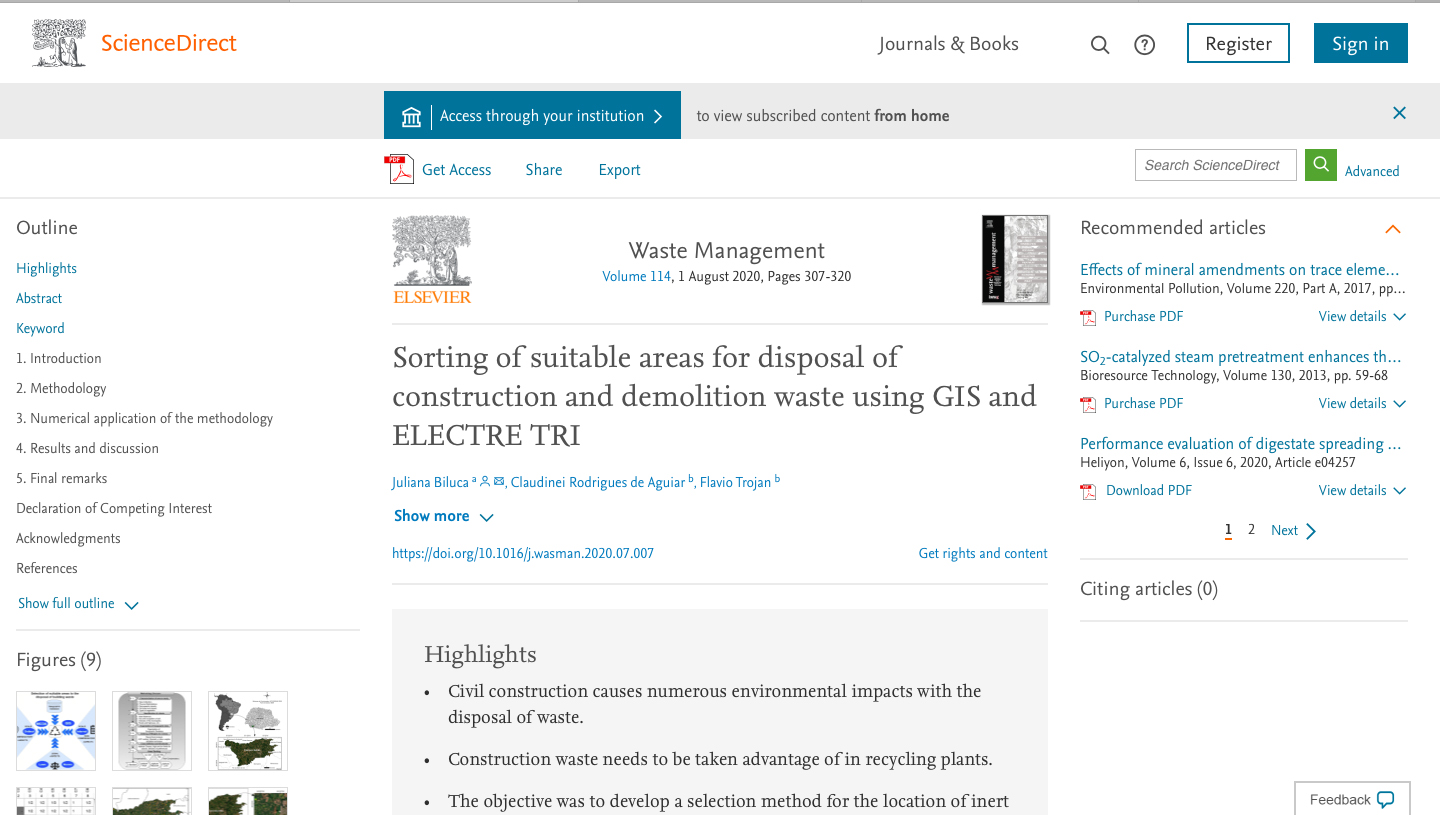Viewport: 1440px width, 815px height.
Task: Select recommended articles page 1
Action: [1228, 530]
